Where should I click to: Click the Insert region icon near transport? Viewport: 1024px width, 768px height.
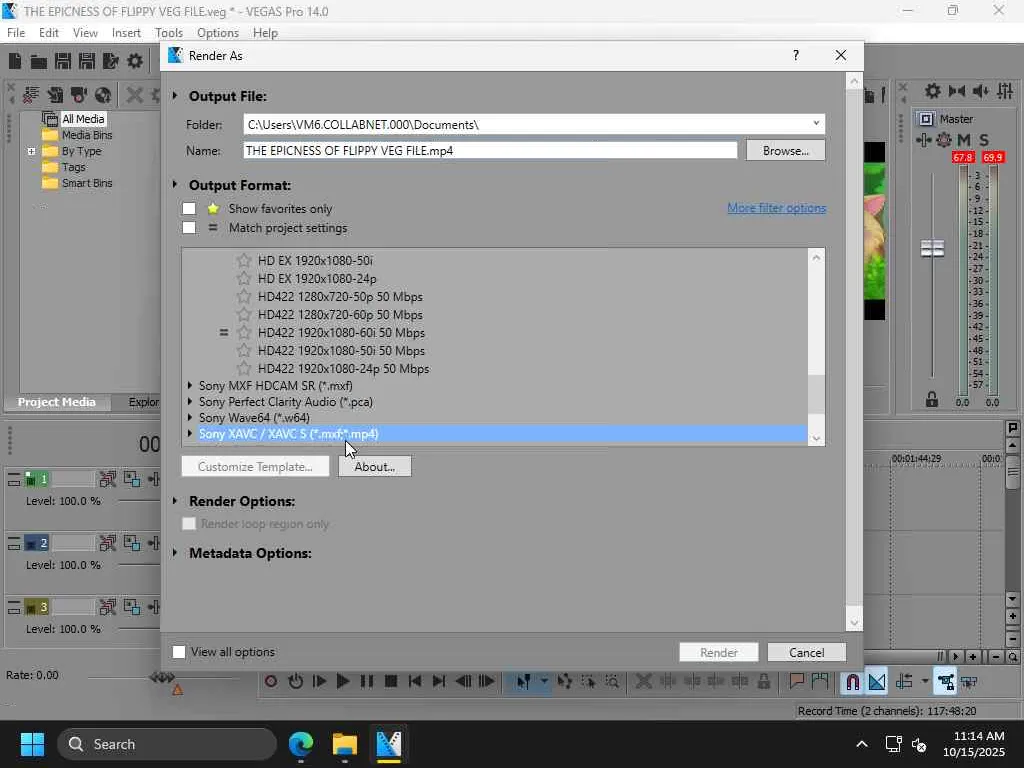click(x=820, y=681)
